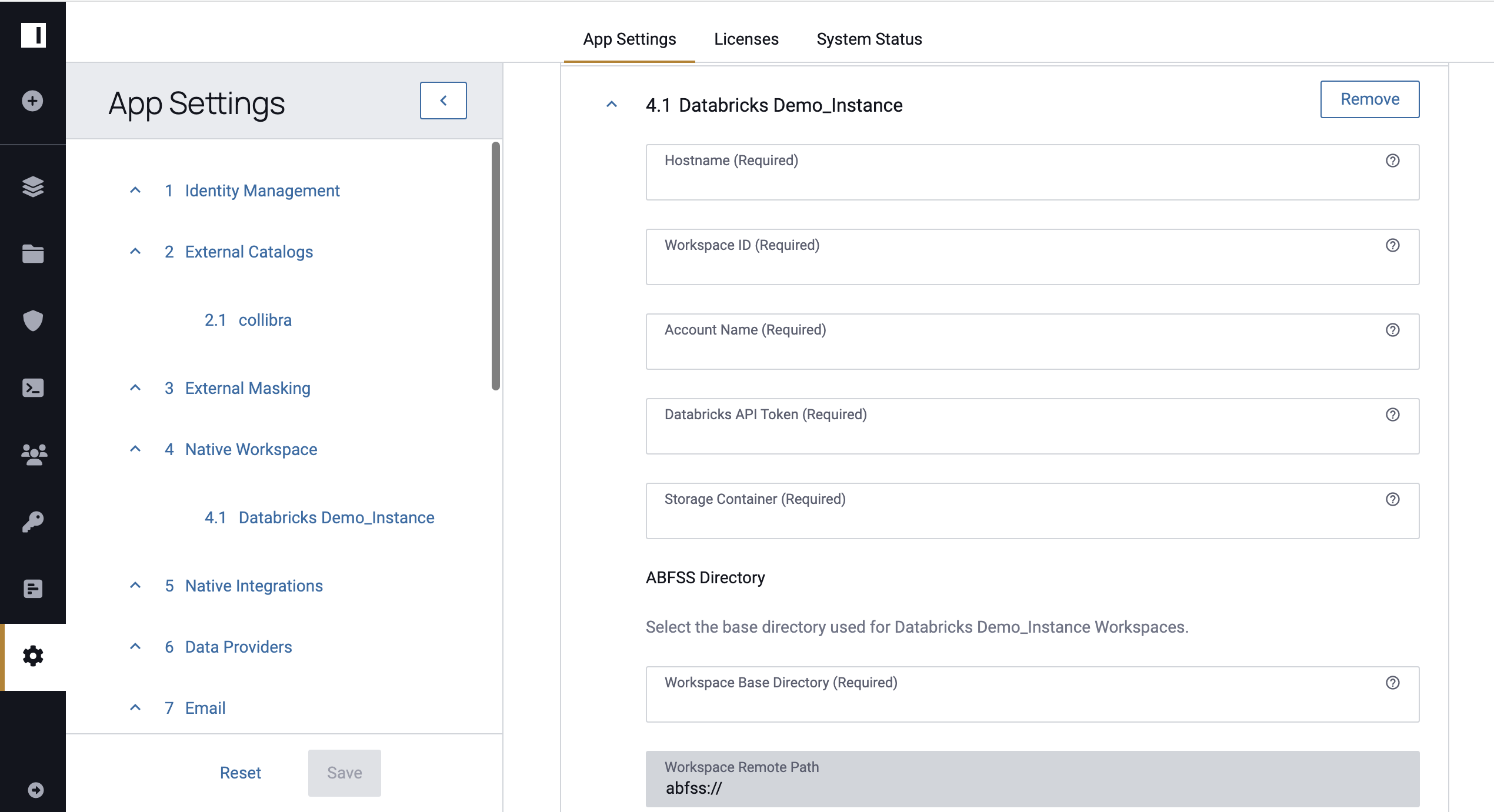Click the ABFSS Directory heading
This screenshot has height=812, width=1494.
[705, 577]
